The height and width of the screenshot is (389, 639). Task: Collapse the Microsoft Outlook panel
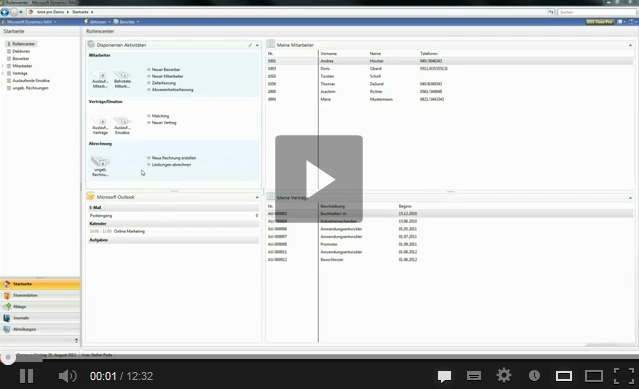[x=257, y=197]
